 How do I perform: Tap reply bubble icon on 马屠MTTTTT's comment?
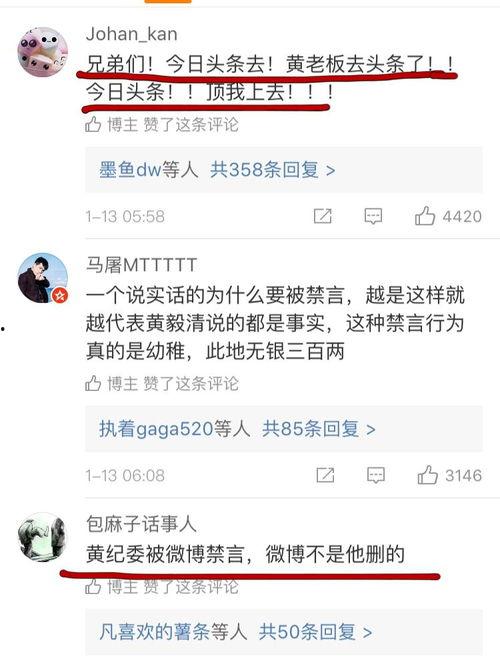376,475
